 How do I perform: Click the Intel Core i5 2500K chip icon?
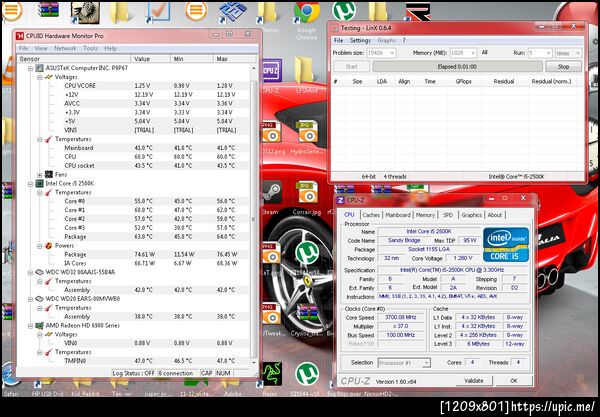(39, 184)
